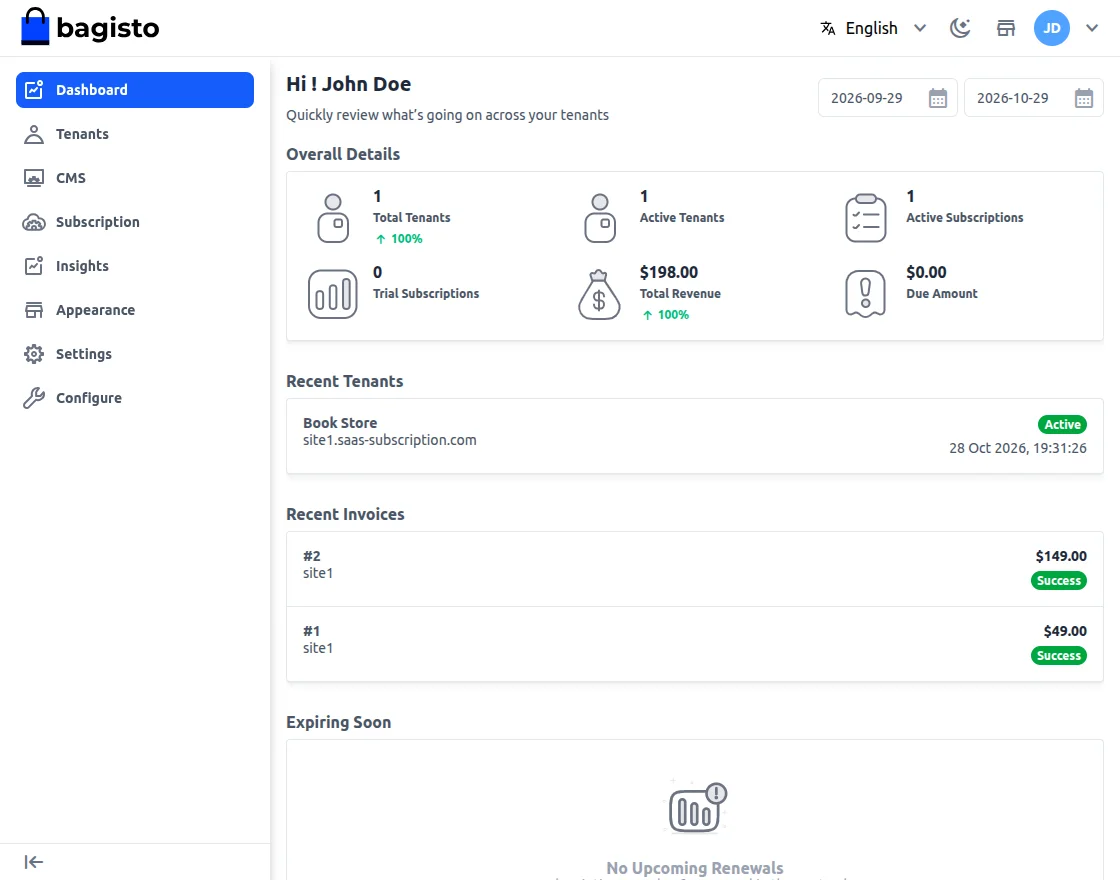Open the Insights sidebar menu
The image size is (1120, 880).
[x=135, y=266]
